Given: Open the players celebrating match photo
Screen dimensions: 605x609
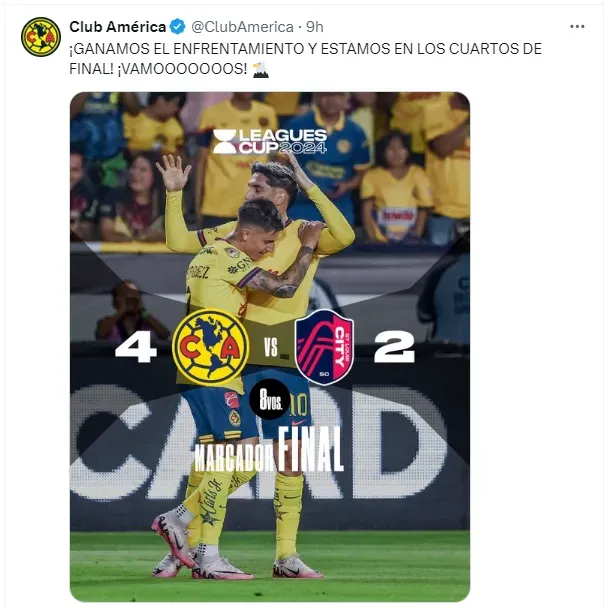Looking at the screenshot, I should point(270,347).
